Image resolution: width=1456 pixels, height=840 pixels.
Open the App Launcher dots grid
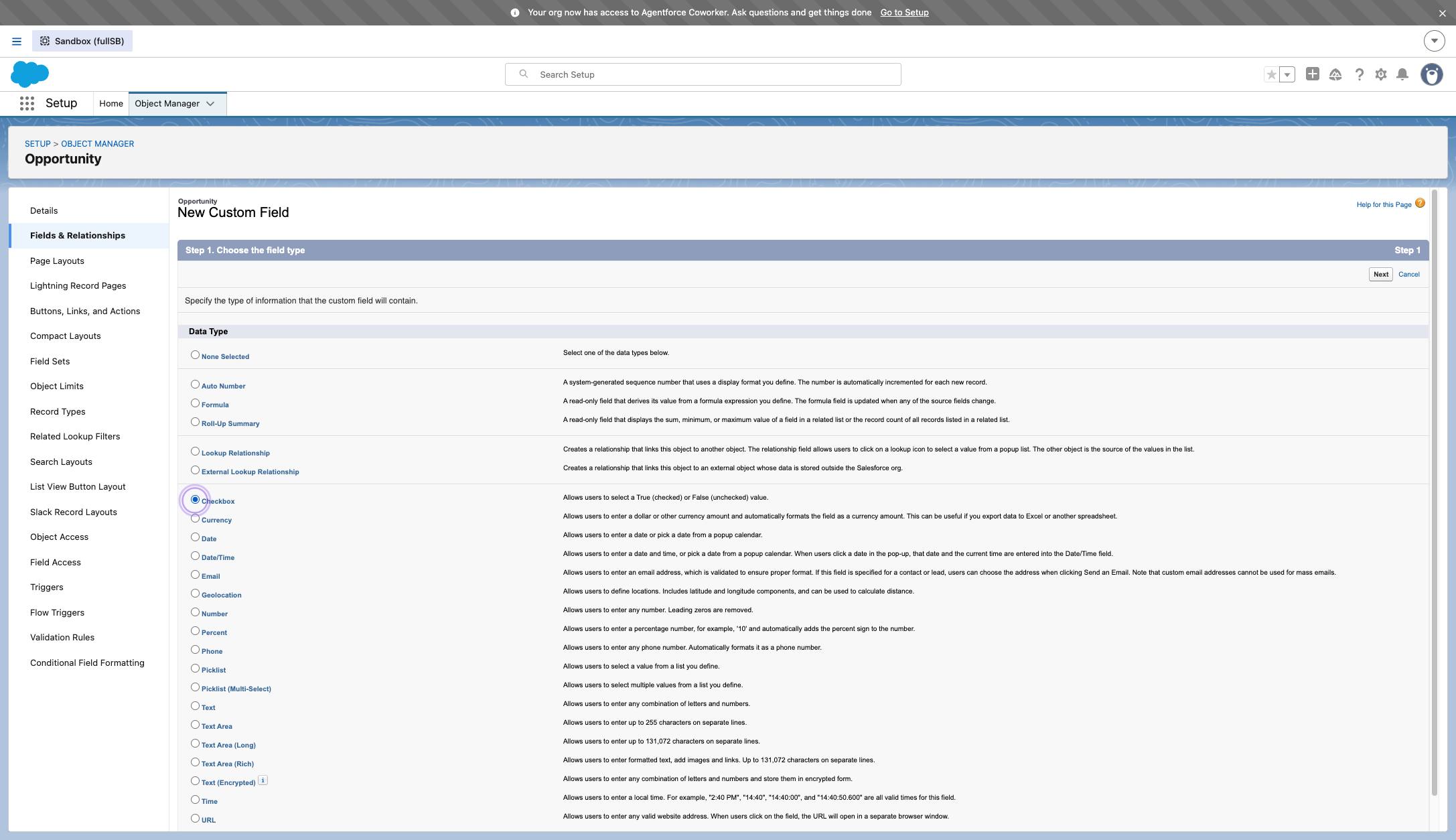[27, 103]
